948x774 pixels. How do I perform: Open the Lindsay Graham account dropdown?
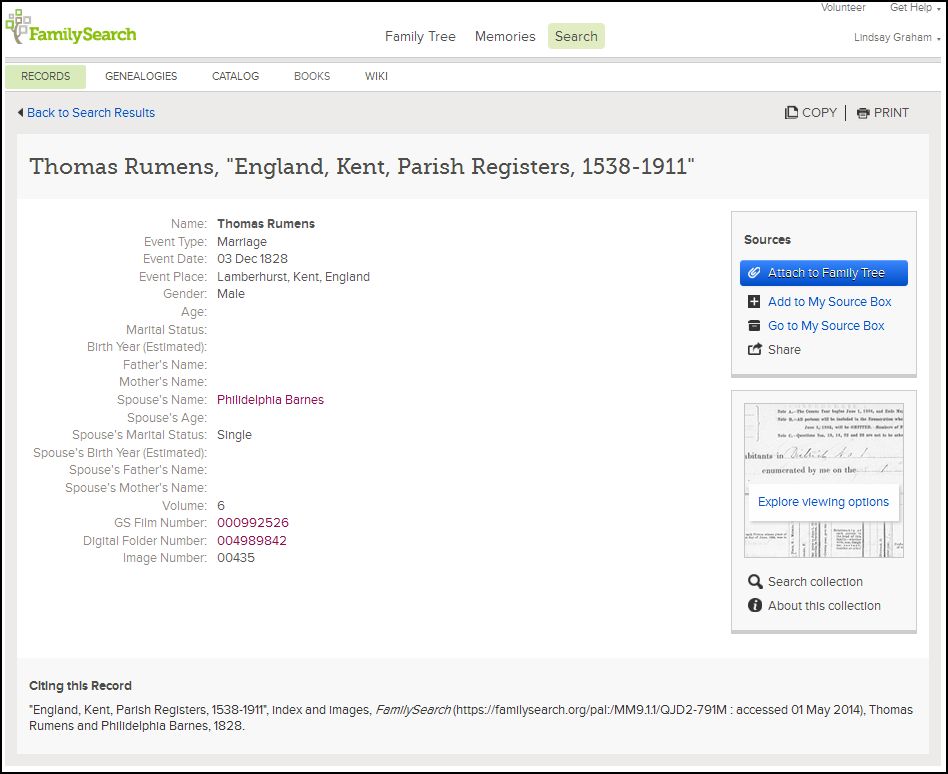pos(897,37)
